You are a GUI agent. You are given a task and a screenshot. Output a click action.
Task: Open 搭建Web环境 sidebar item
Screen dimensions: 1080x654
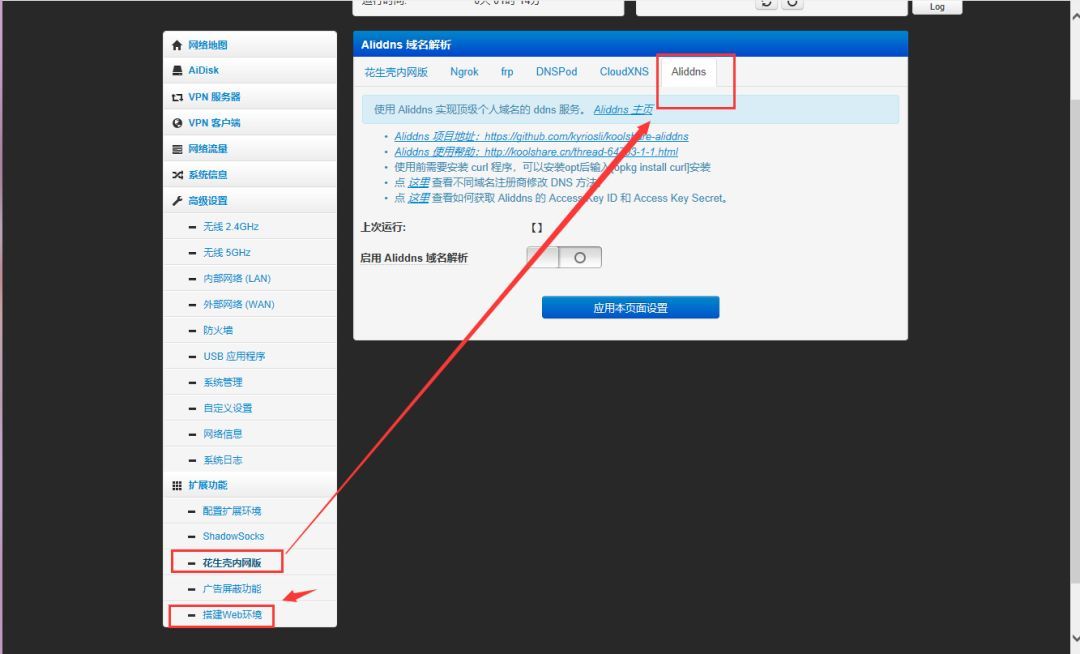click(232, 615)
